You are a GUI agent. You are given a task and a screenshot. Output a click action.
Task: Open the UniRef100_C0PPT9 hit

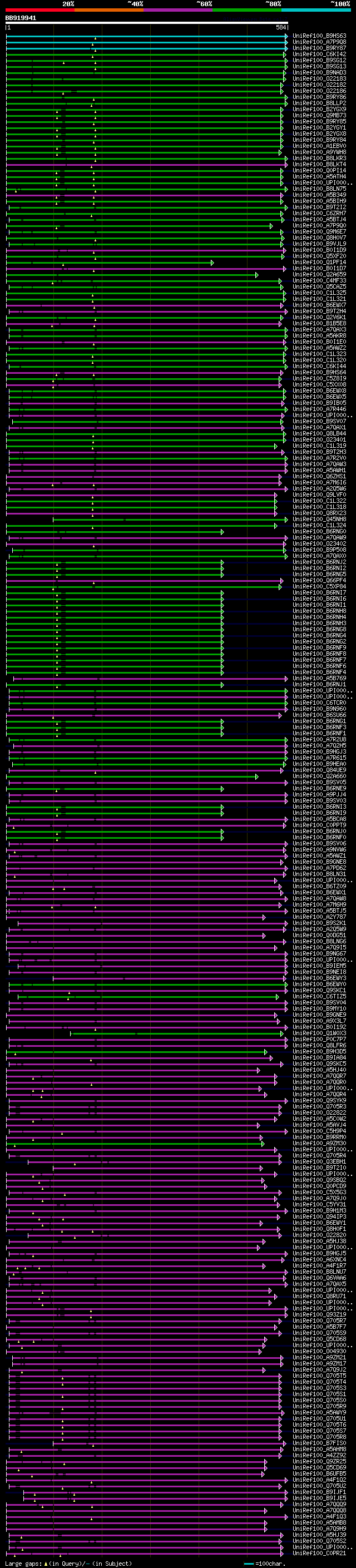[x=319, y=825]
